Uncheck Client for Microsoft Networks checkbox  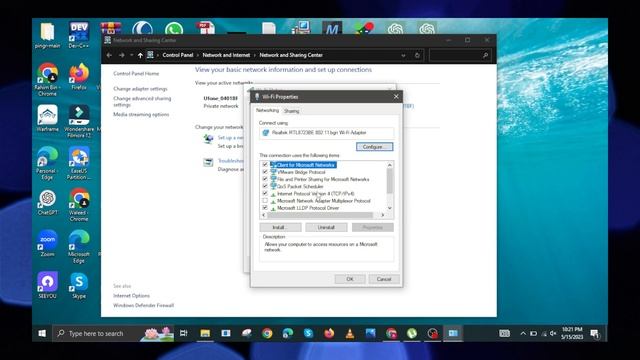[x=265, y=165]
